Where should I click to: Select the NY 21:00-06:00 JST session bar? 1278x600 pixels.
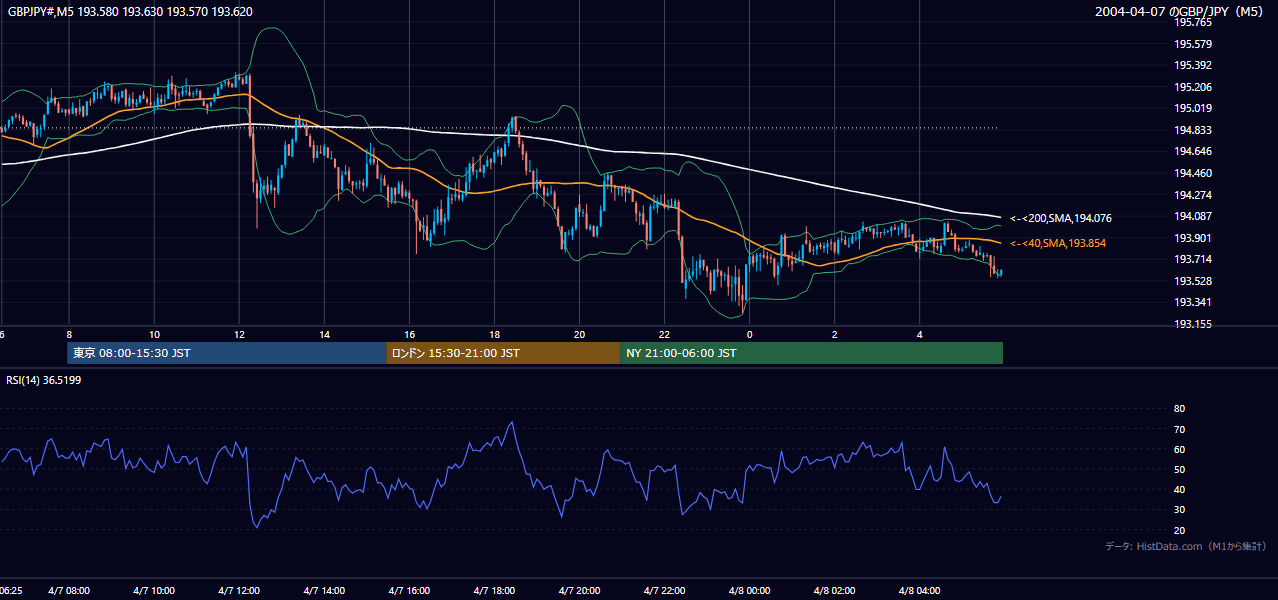coord(811,353)
